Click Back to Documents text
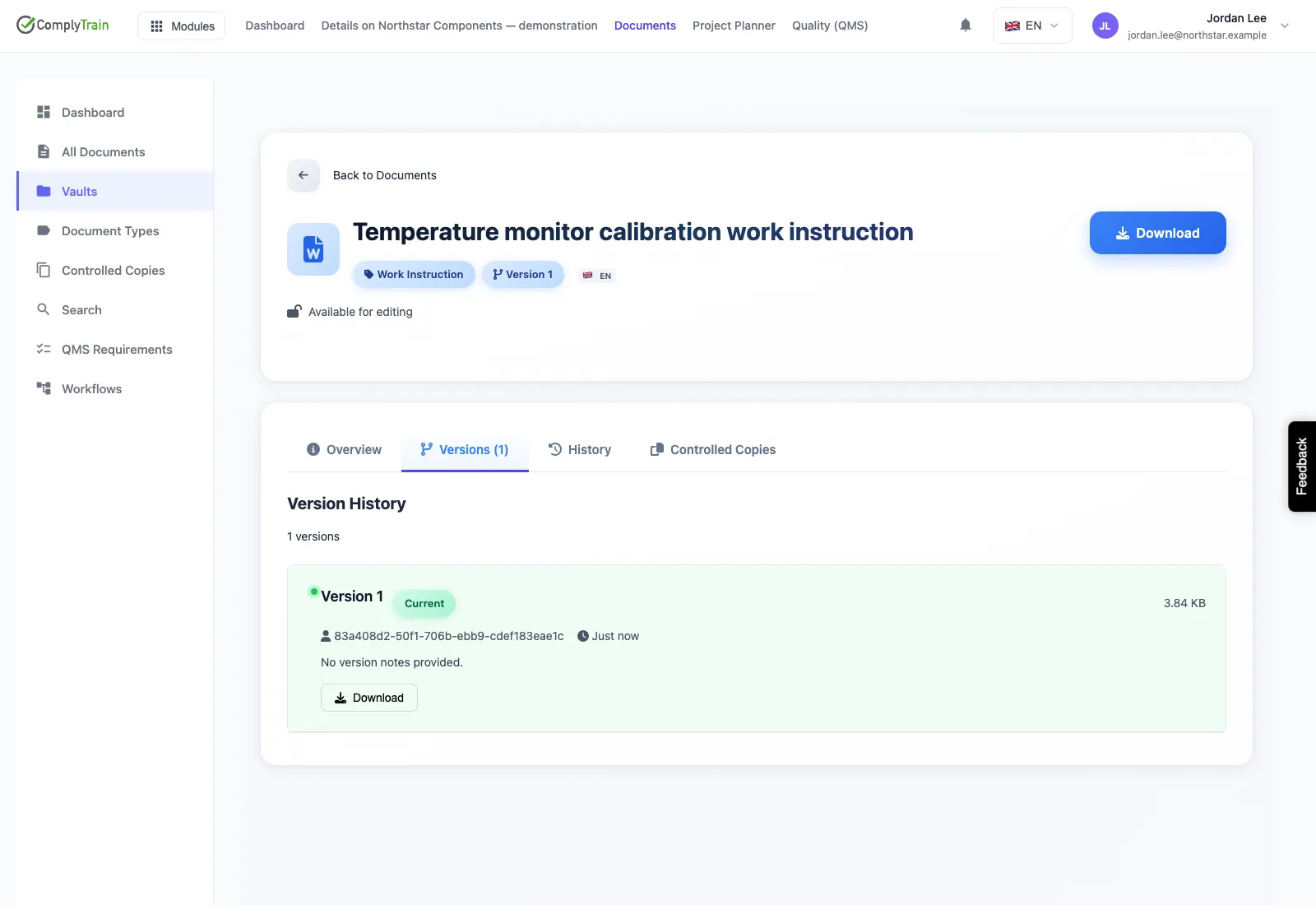 [x=385, y=175]
